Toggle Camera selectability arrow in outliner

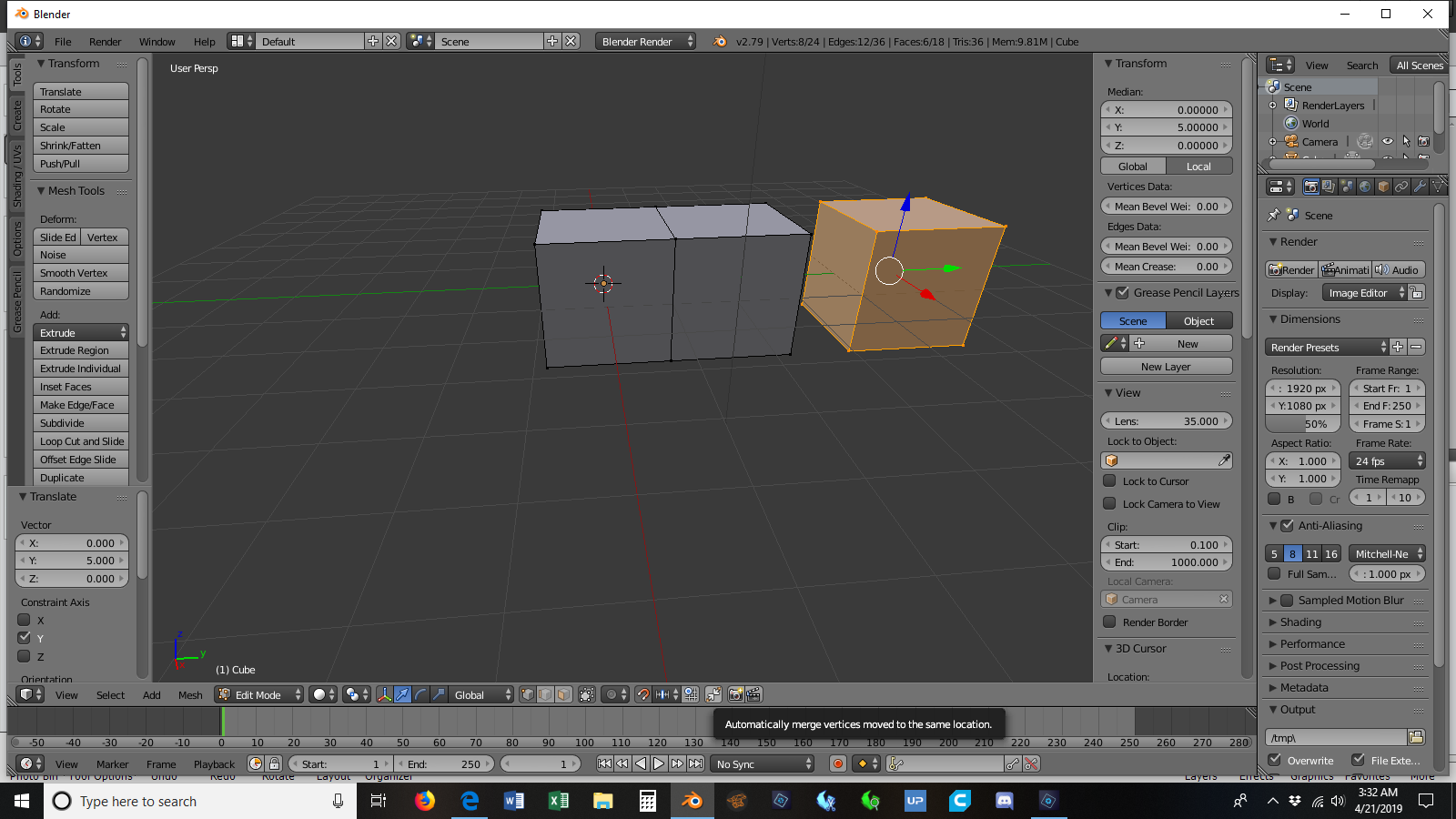[x=1406, y=142]
